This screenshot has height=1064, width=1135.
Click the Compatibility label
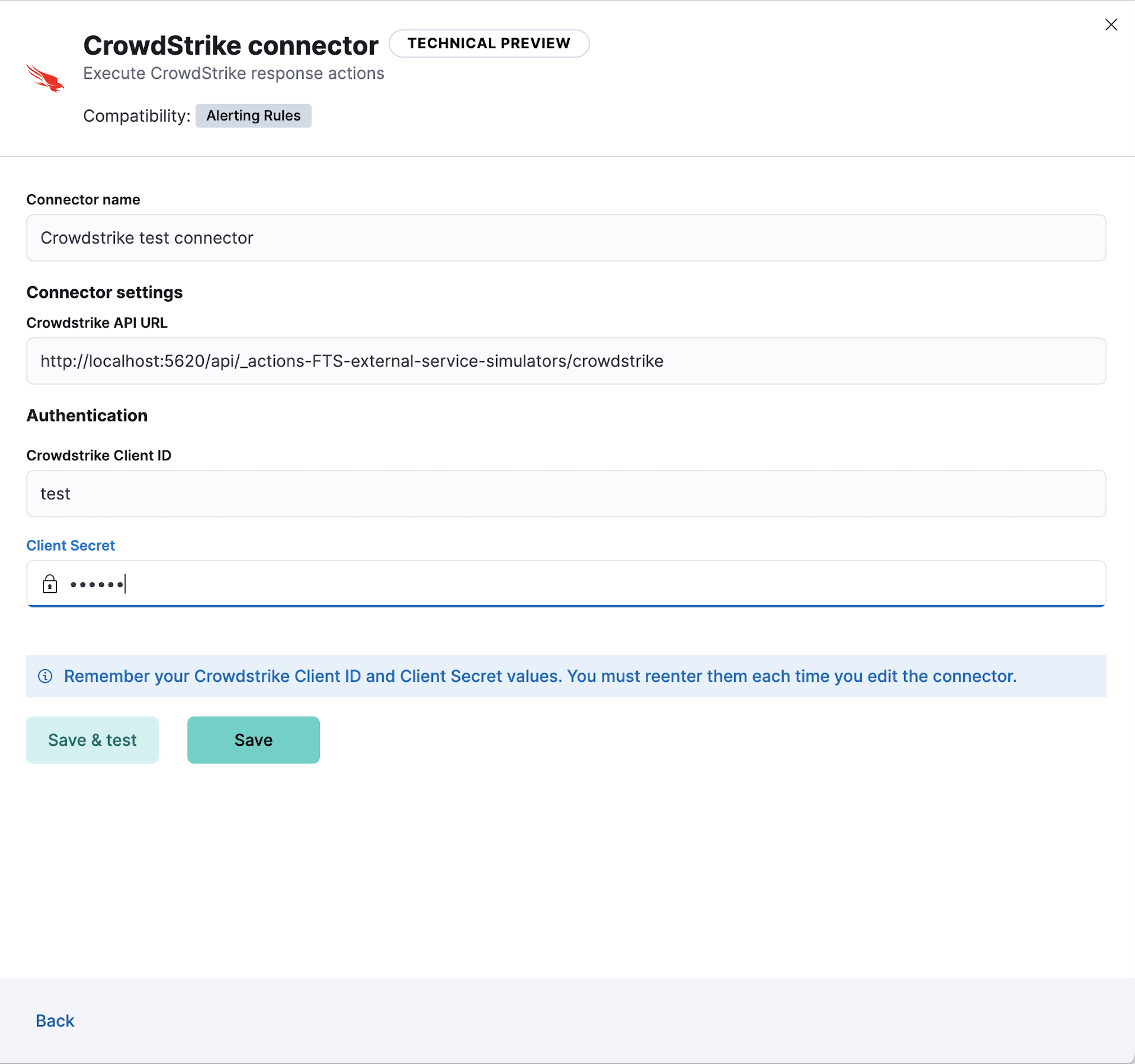pos(137,116)
